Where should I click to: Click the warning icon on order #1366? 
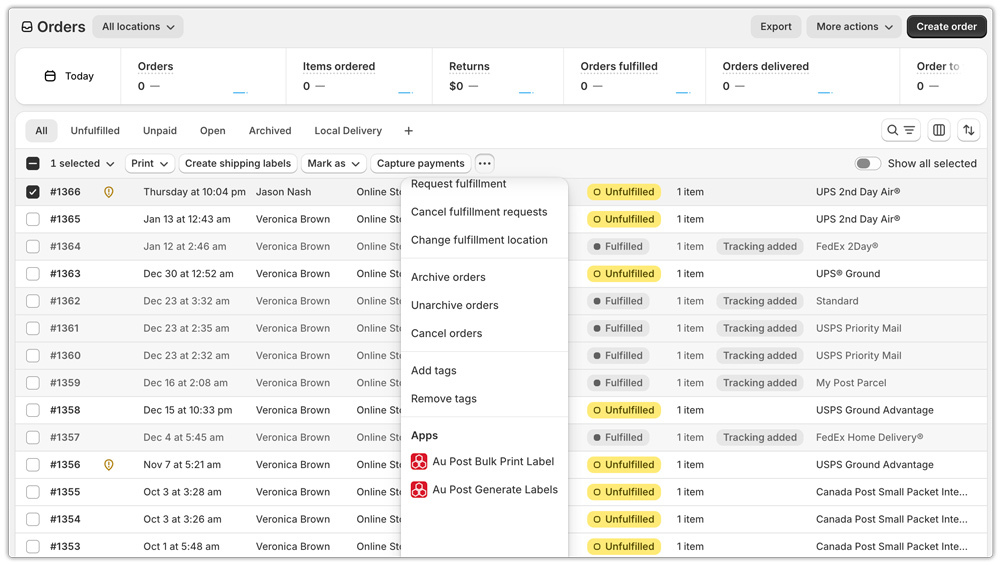(109, 192)
